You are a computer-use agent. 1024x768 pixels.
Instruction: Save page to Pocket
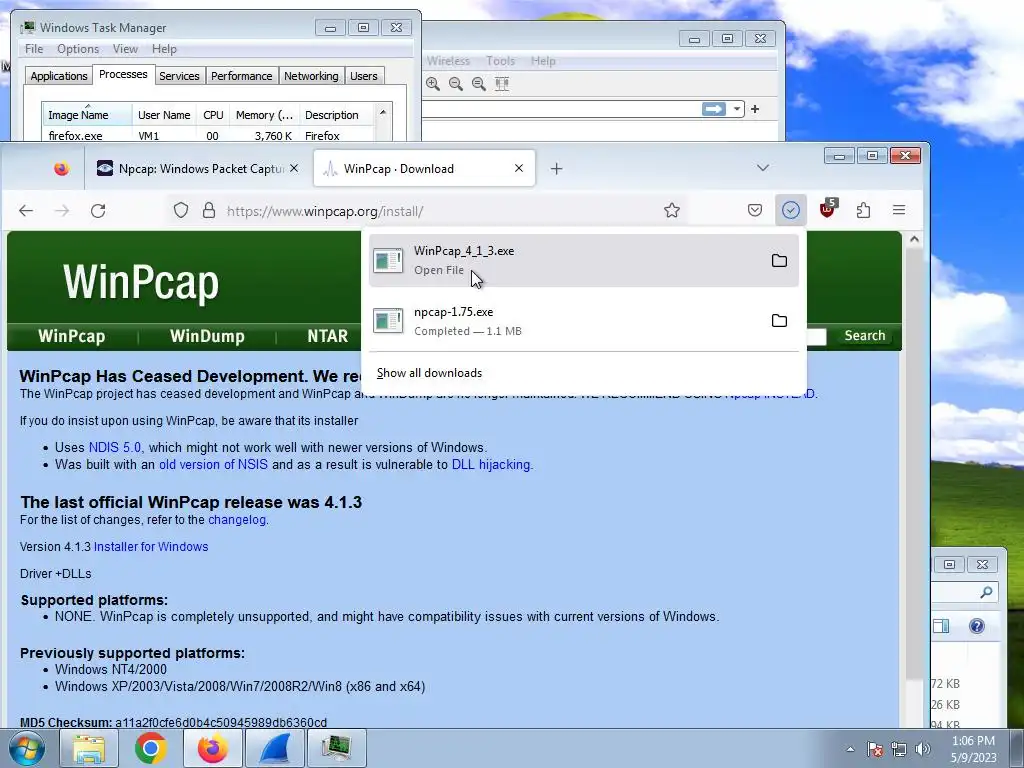[x=755, y=210]
